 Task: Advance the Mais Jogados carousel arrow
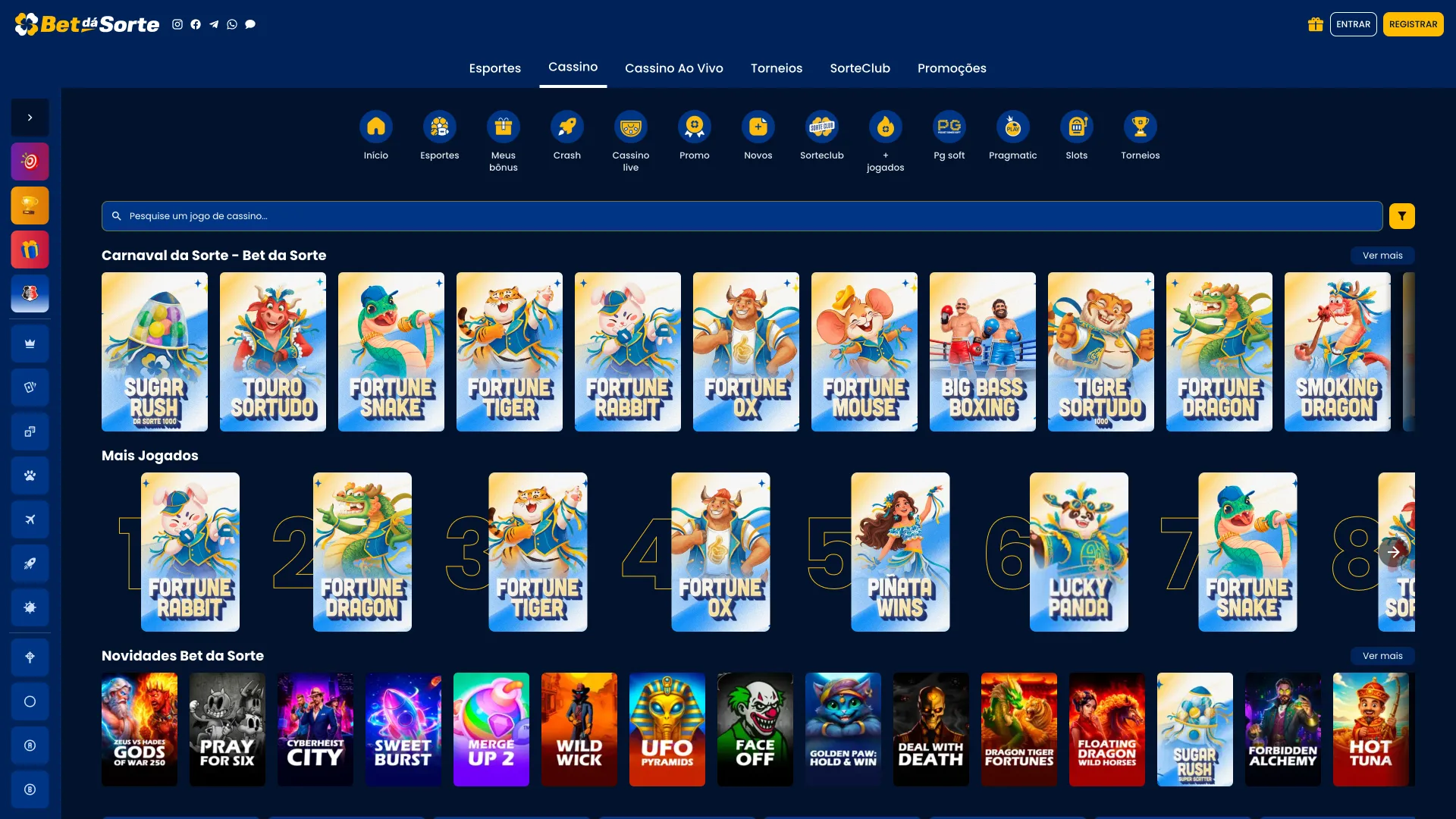(x=1394, y=552)
